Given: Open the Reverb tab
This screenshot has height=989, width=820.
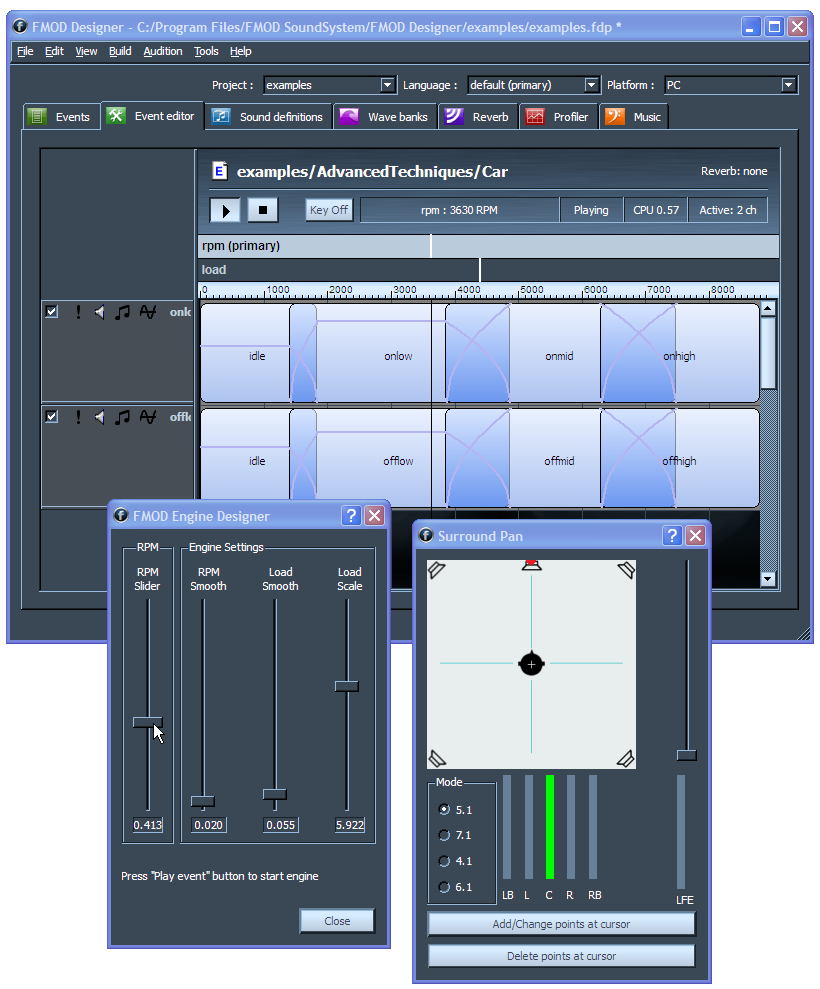Looking at the screenshot, I should [x=478, y=117].
